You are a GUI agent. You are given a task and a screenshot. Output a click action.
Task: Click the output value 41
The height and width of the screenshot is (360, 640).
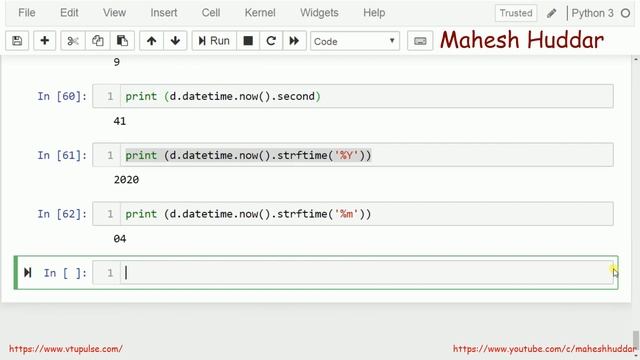coord(120,121)
